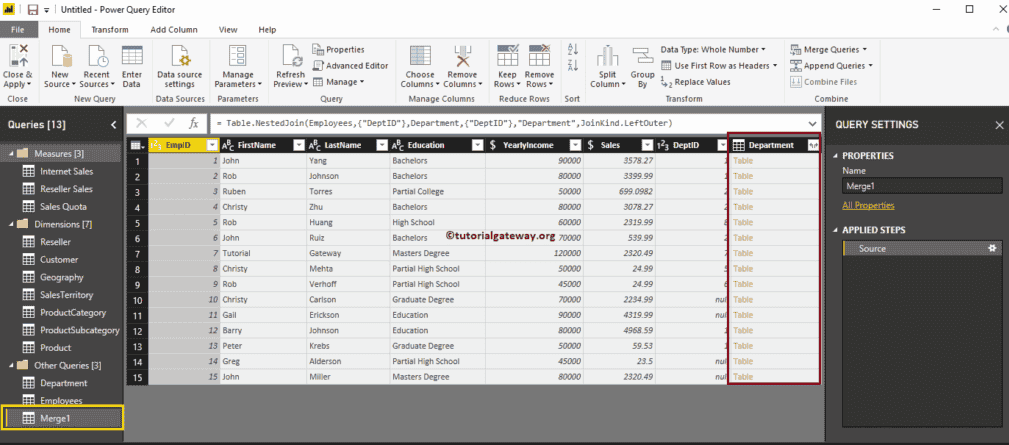Select the Source applied step
The height and width of the screenshot is (445, 1009).
(x=922, y=248)
